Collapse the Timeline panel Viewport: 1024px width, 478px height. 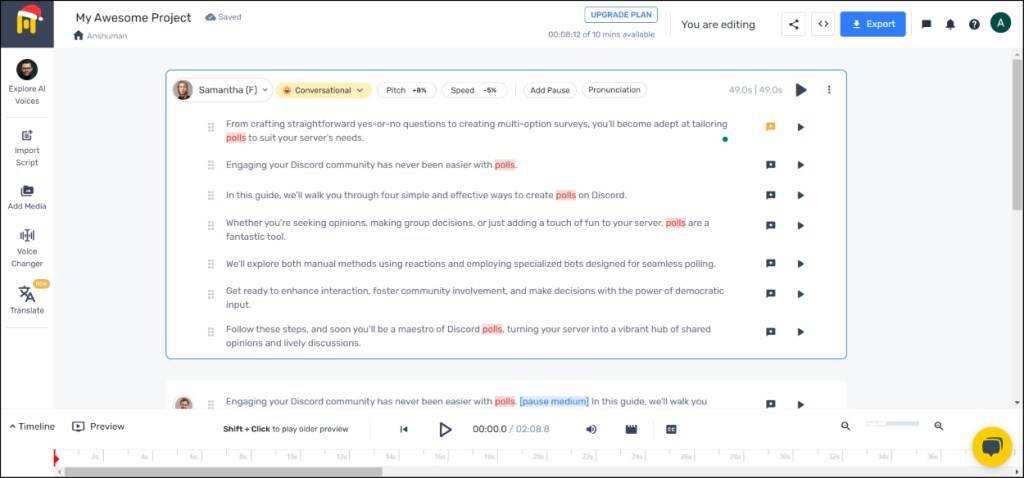point(33,426)
